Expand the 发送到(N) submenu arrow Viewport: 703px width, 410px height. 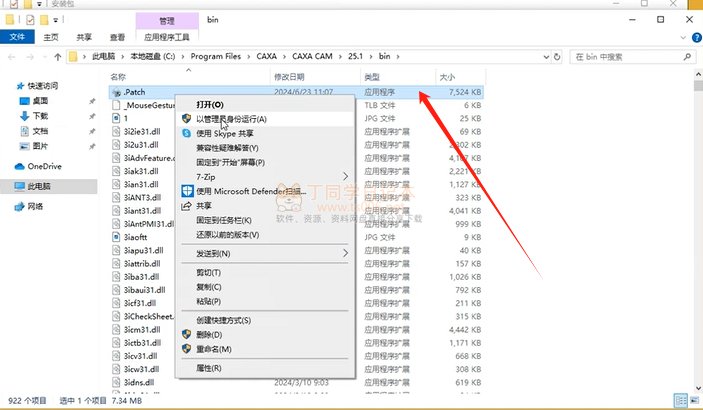(345, 253)
